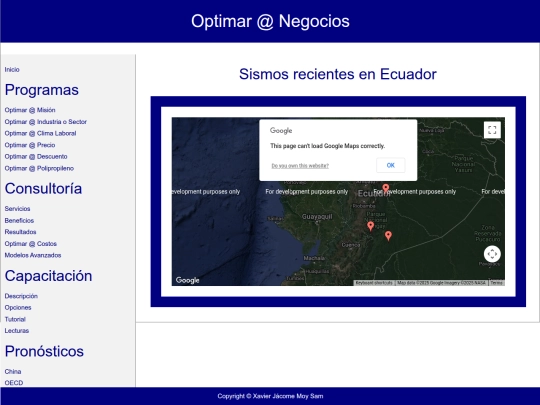The height and width of the screenshot is (405, 540).
Task: Open the Opciones link
Action: pos(18,308)
